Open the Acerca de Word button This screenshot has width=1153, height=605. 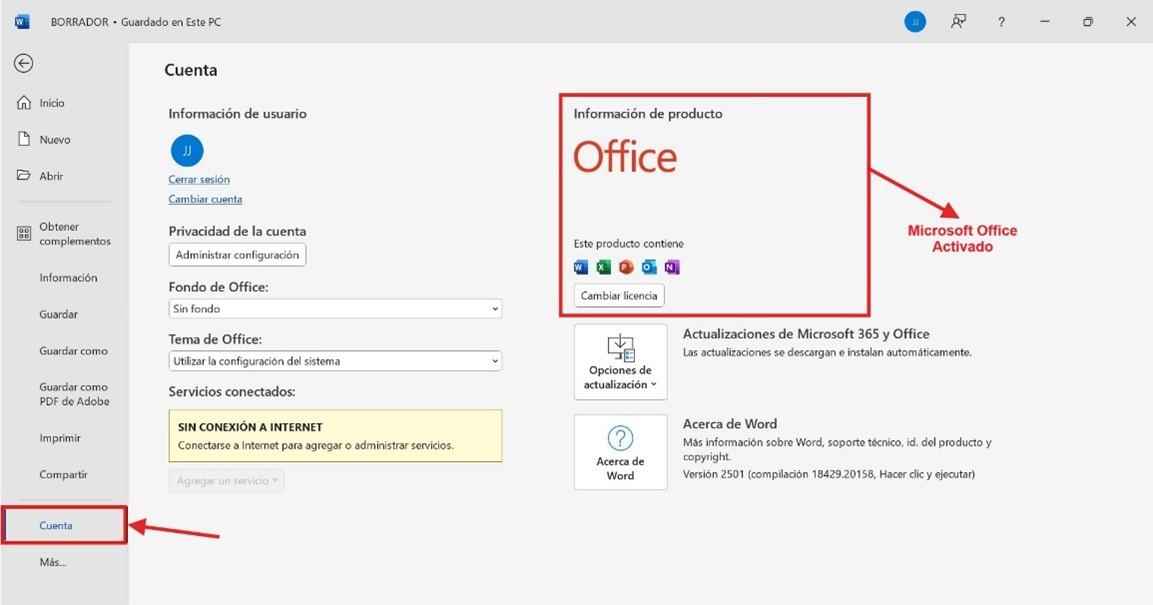621,452
